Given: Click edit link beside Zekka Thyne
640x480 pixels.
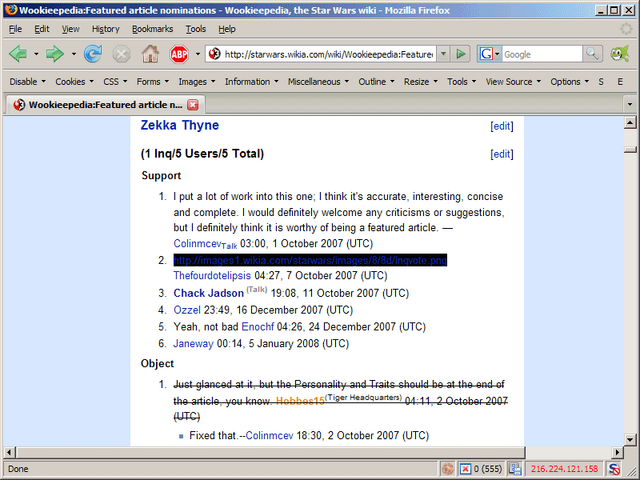Looking at the screenshot, I should point(502,126).
